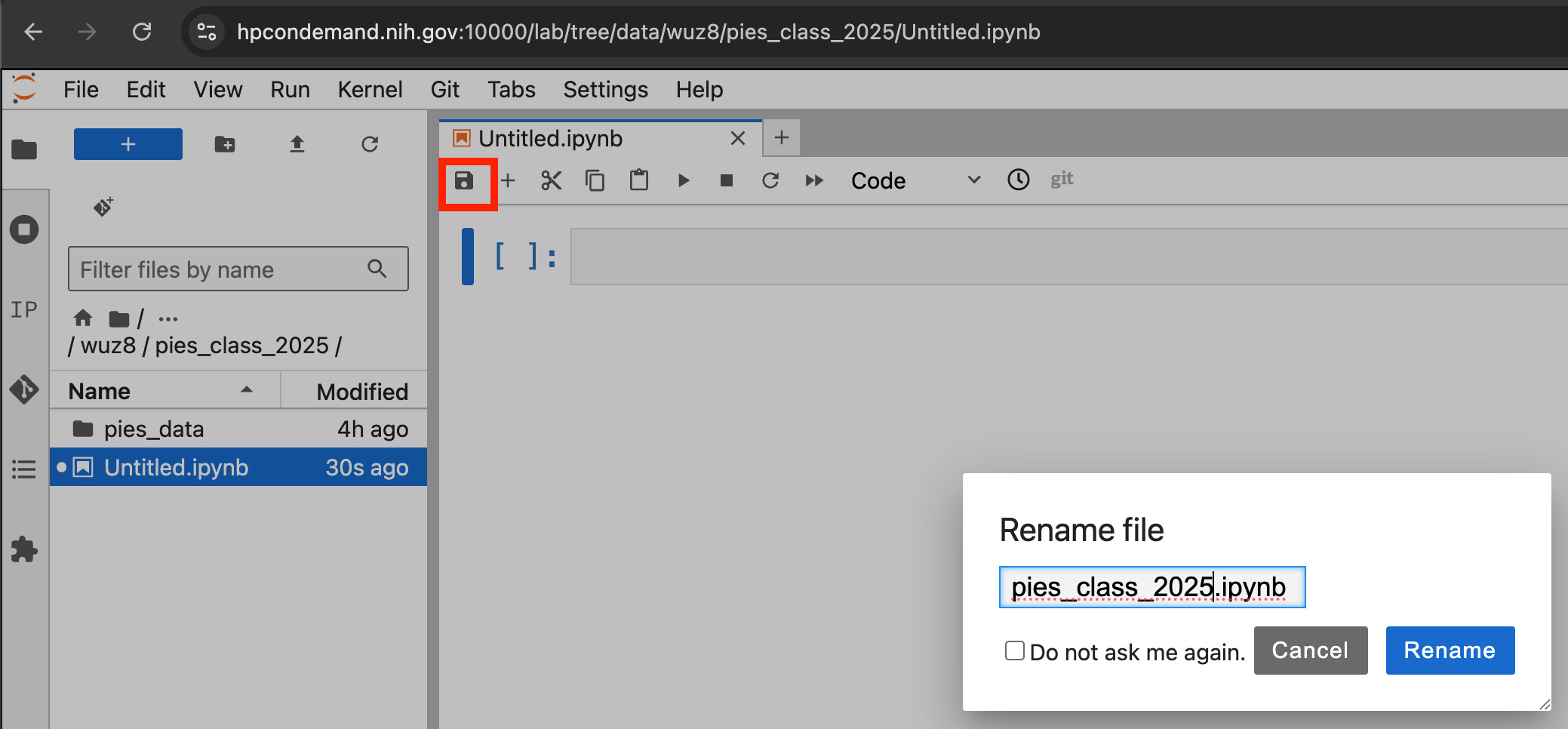Image resolution: width=1568 pixels, height=729 pixels.
Task: Expand the collapsed breadcrumb path ellipsis
Action: click(168, 318)
